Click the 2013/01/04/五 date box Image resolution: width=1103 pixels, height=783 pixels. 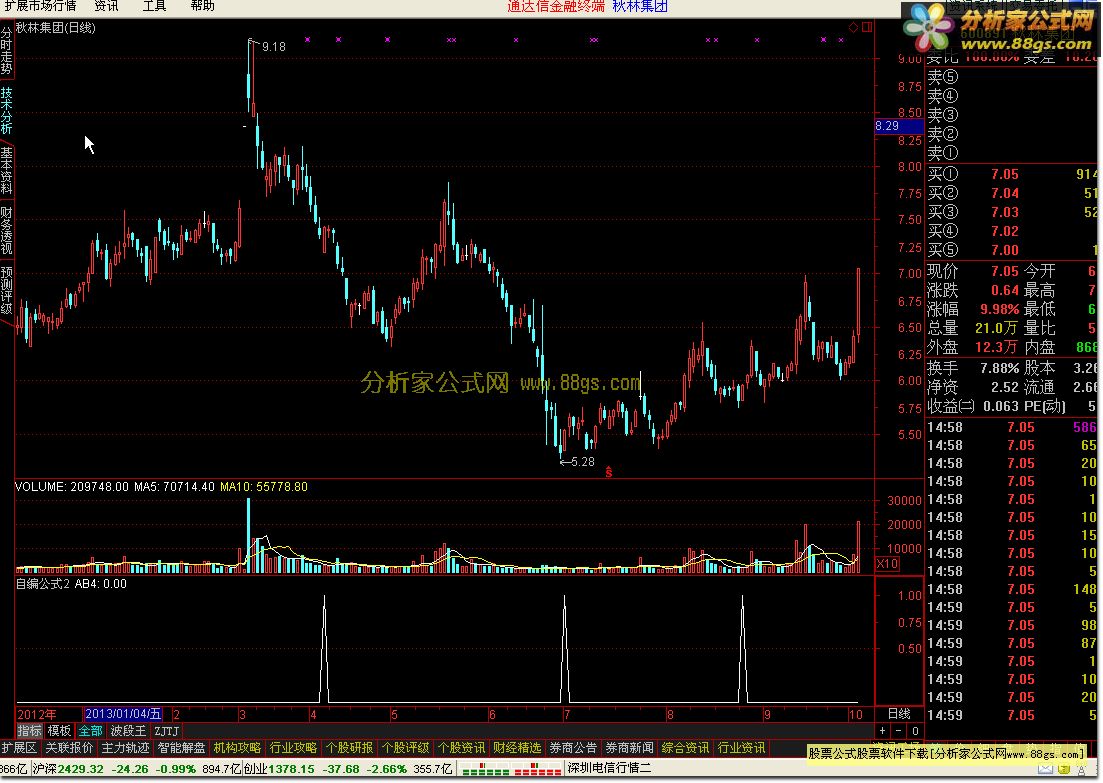coord(123,714)
